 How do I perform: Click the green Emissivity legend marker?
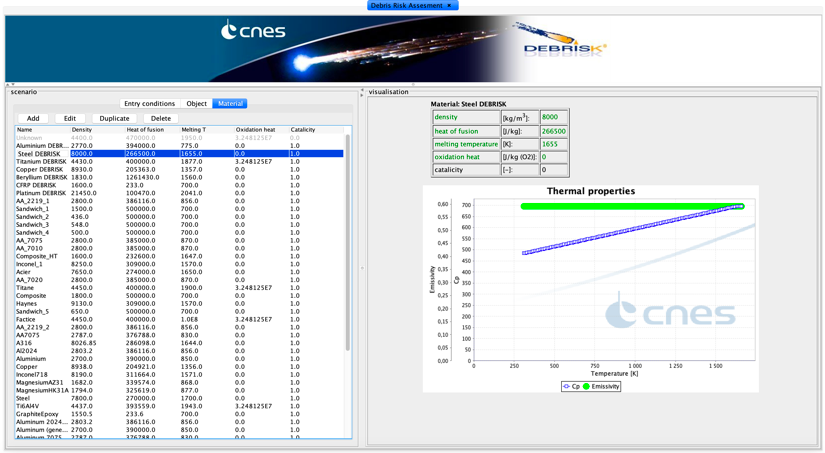click(x=587, y=386)
